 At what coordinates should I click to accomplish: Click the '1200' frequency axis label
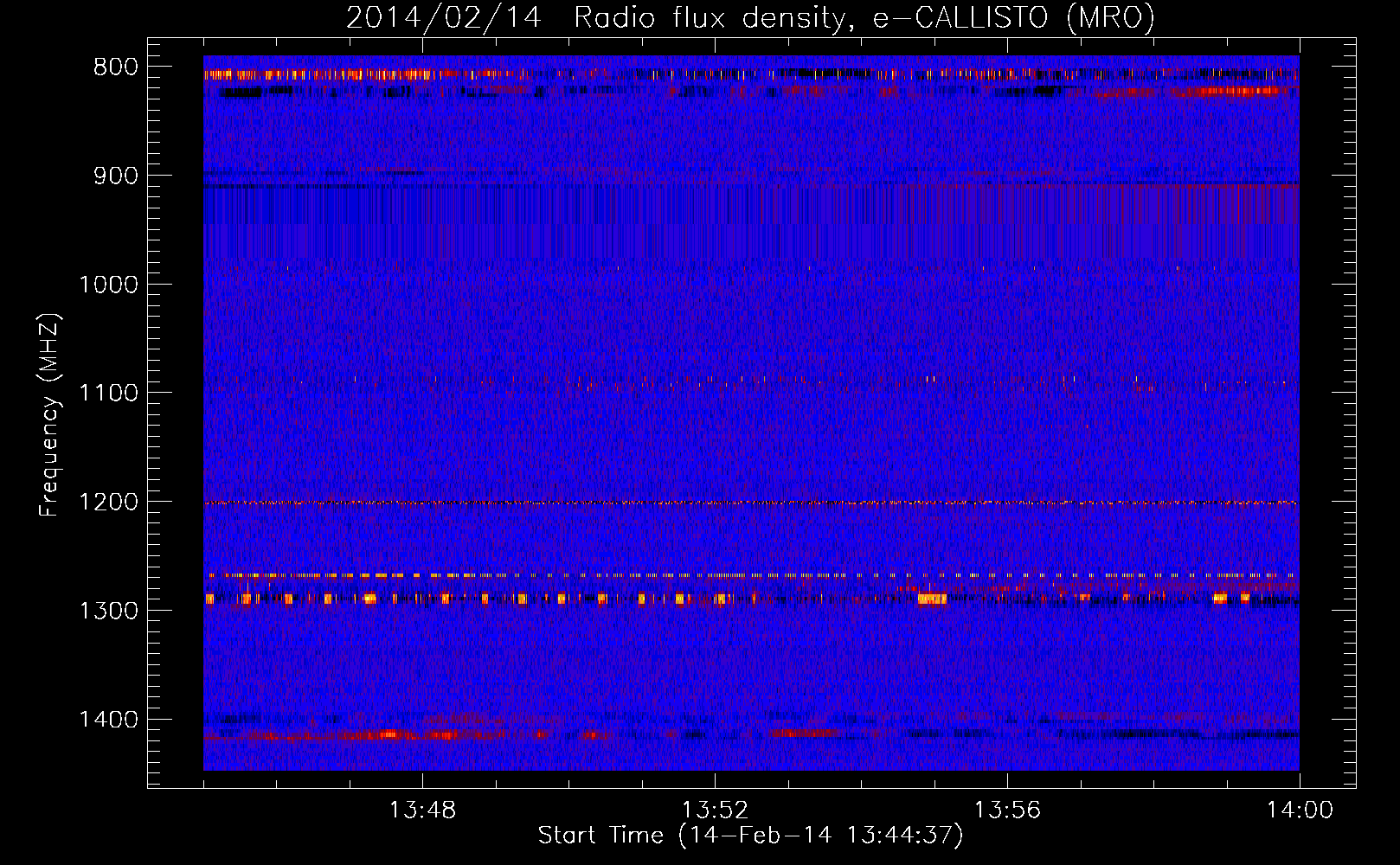(108, 503)
